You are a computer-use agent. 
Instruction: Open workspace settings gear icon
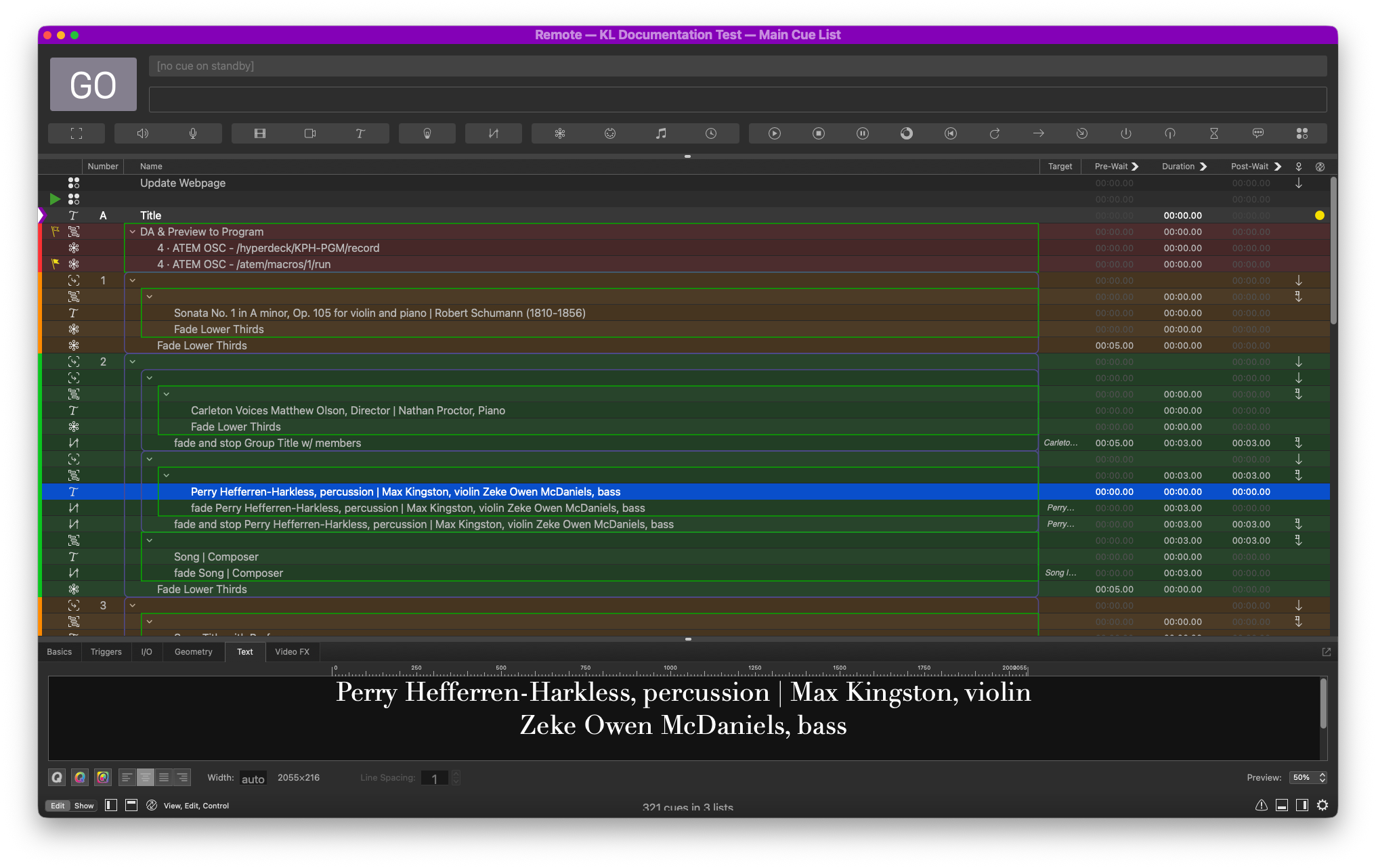pos(1323,805)
